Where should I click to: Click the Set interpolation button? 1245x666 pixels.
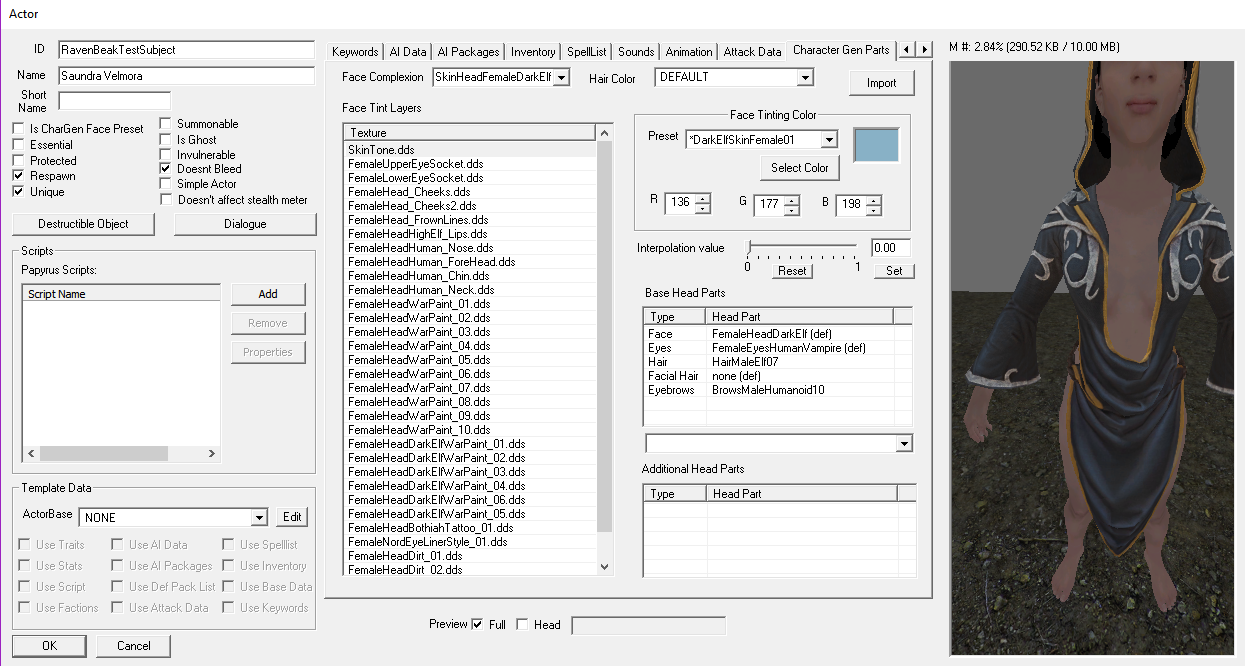[894, 271]
